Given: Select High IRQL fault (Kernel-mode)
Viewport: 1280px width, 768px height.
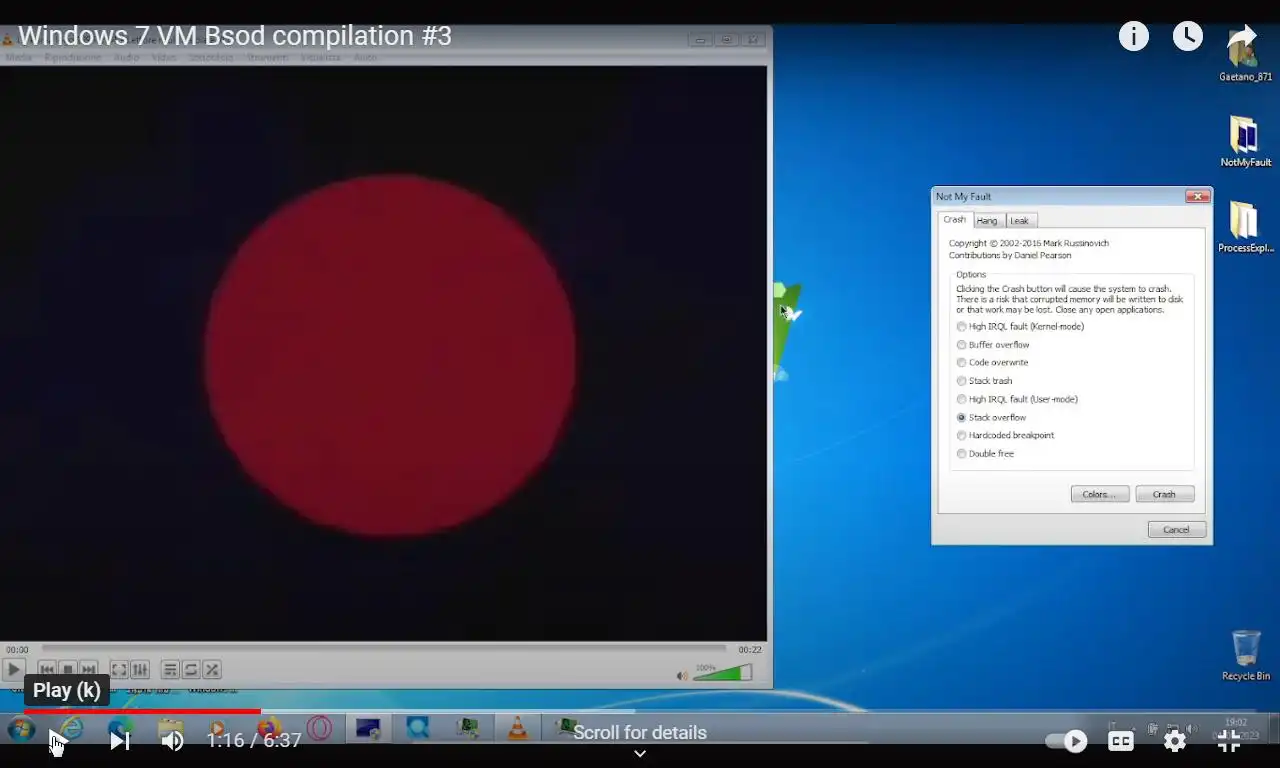Looking at the screenshot, I should (1020, 327).
